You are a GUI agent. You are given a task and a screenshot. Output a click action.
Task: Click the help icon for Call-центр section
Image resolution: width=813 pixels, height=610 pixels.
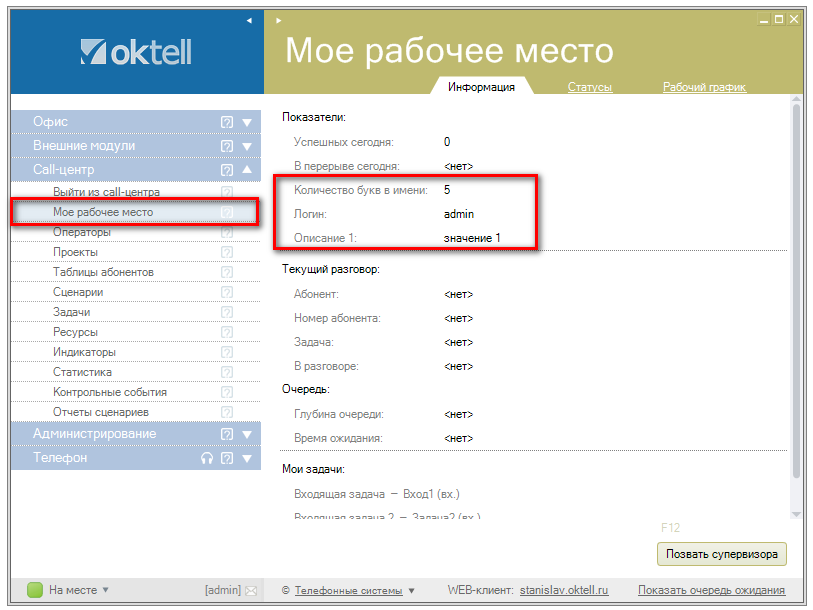click(227, 170)
